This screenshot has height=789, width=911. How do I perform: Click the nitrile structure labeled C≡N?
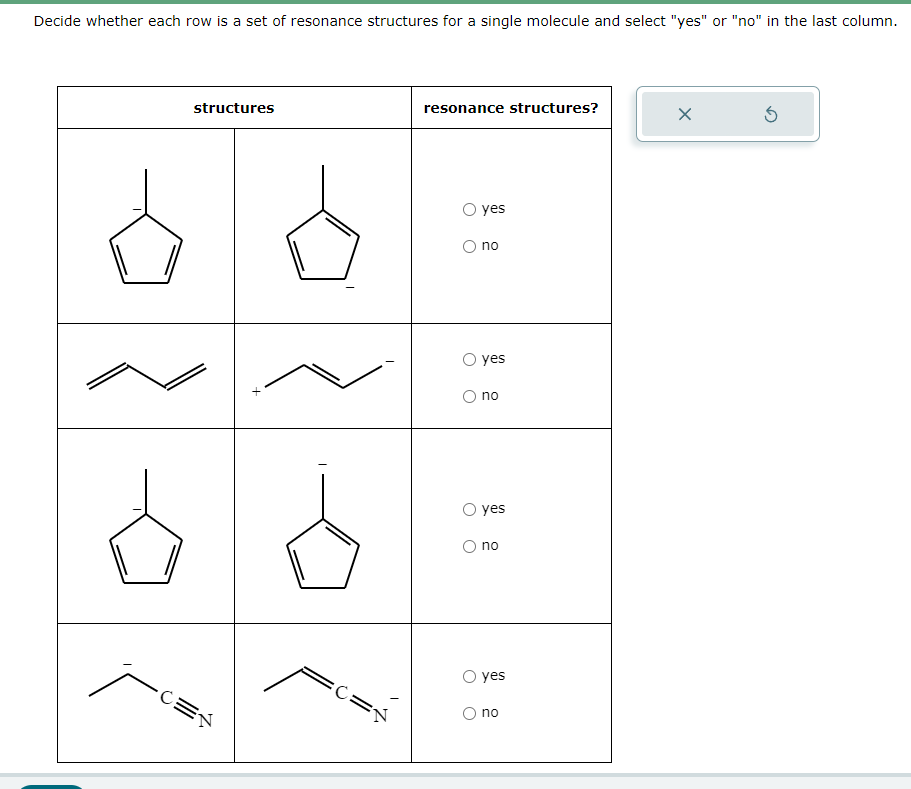(145, 690)
